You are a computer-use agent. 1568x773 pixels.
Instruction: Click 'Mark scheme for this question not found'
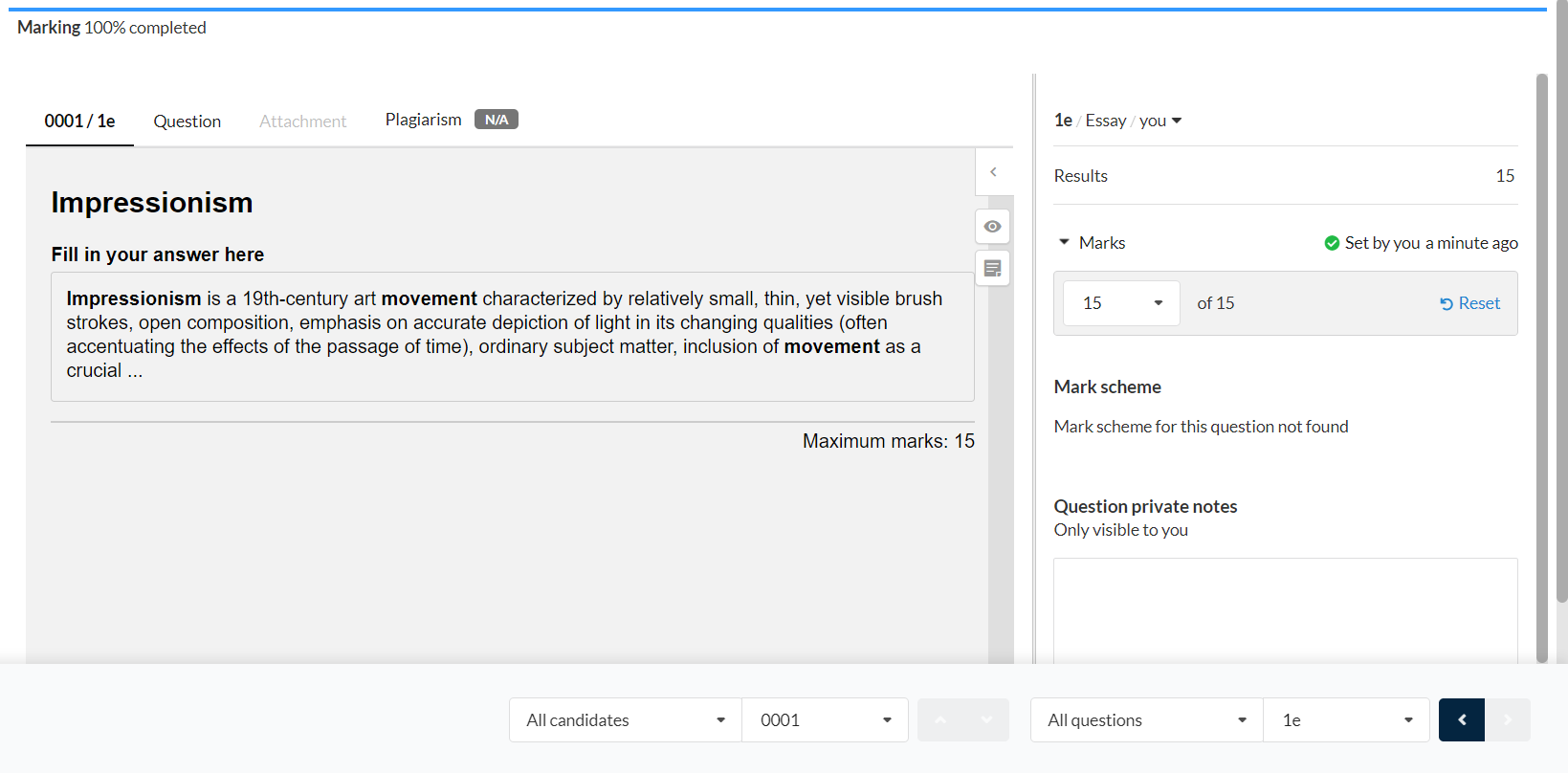[x=1202, y=427]
